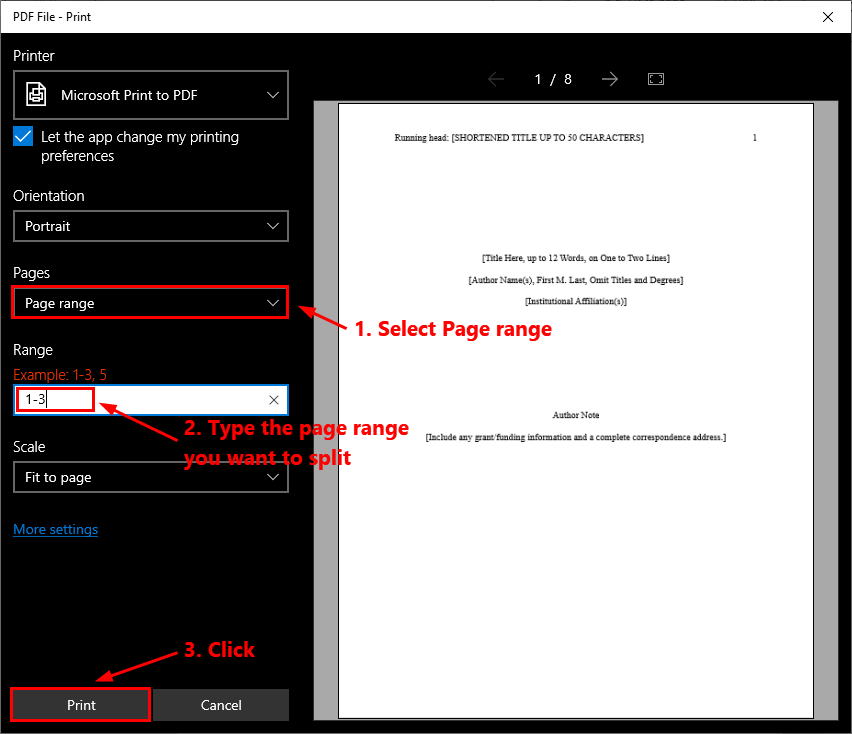The height and width of the screenshot is (734, 852).
Task: Clear the range field using the X icon
Action: [x=273, y=400]
